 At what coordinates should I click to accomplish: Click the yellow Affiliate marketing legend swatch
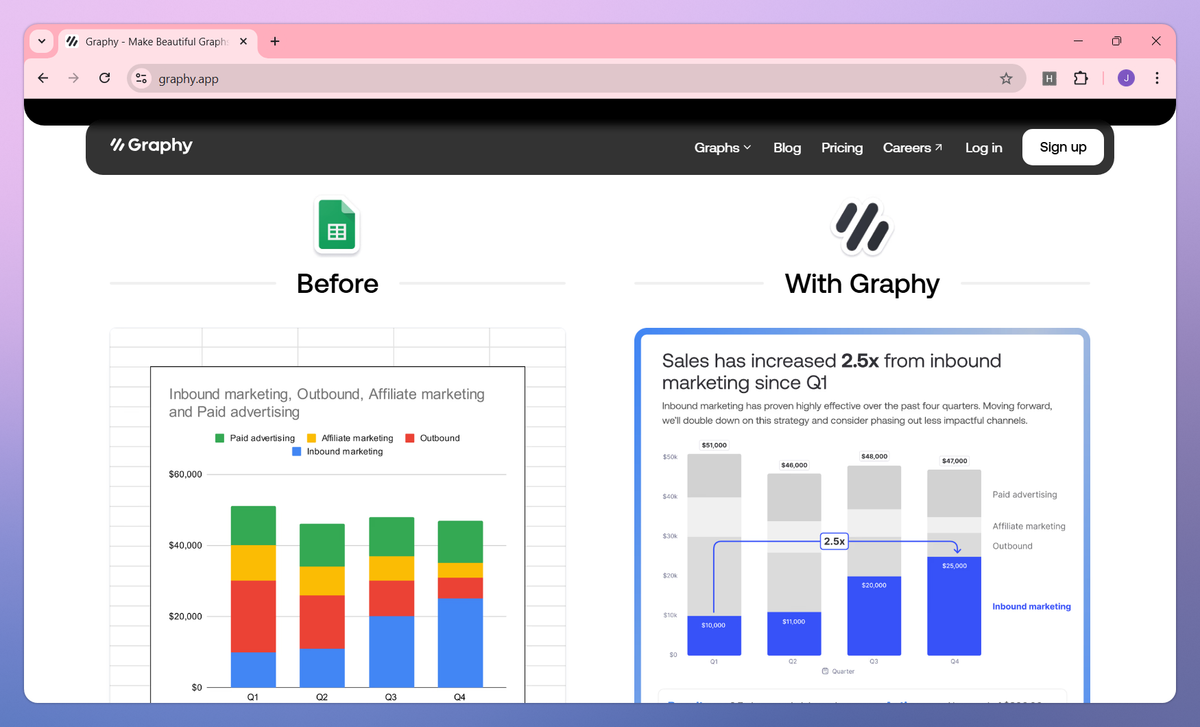pos(311,438)
